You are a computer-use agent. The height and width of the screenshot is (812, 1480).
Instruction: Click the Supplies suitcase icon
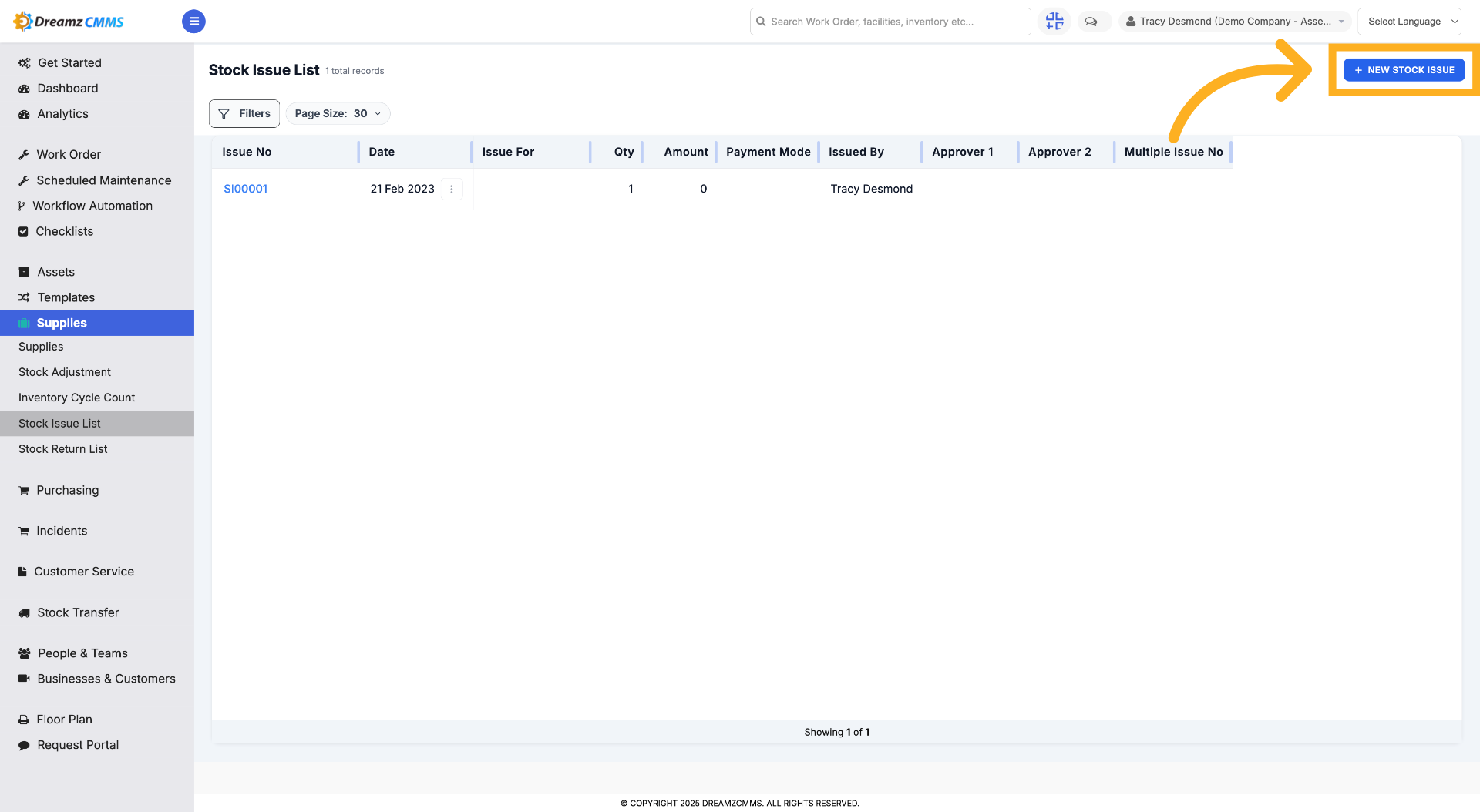[x=24, y=323]
